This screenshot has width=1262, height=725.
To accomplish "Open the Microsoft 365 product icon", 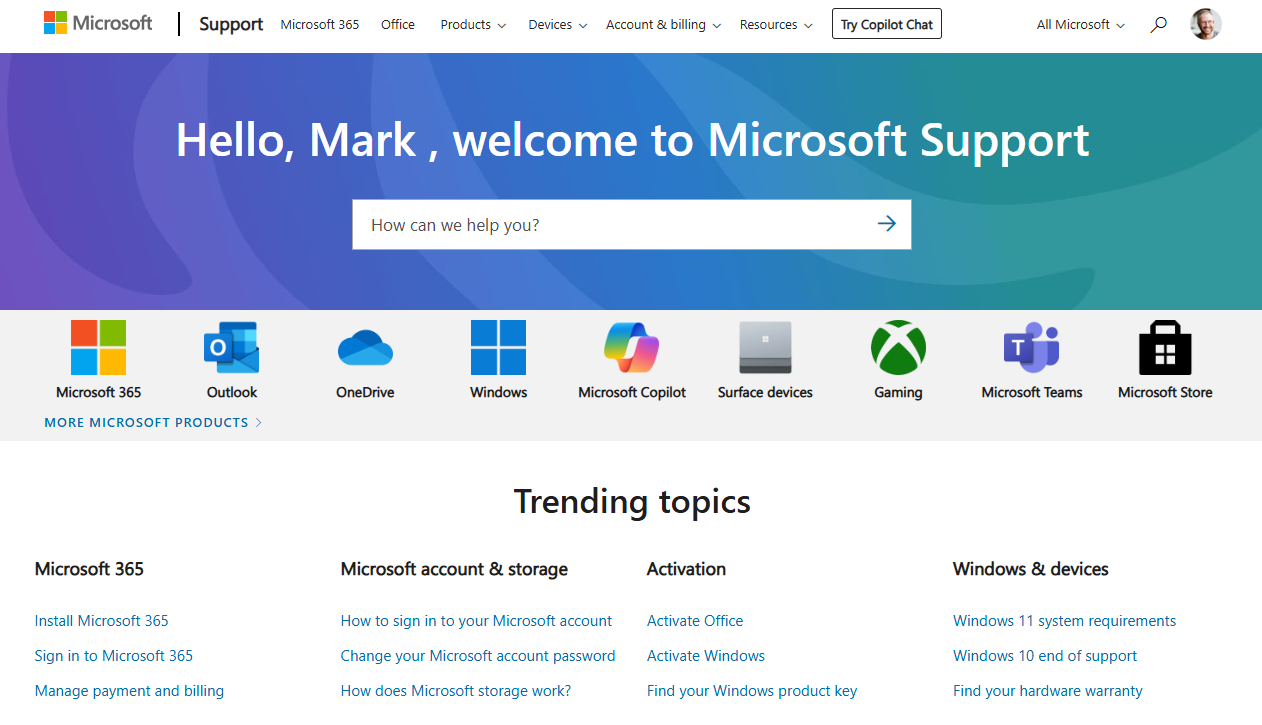I will 98,348.
